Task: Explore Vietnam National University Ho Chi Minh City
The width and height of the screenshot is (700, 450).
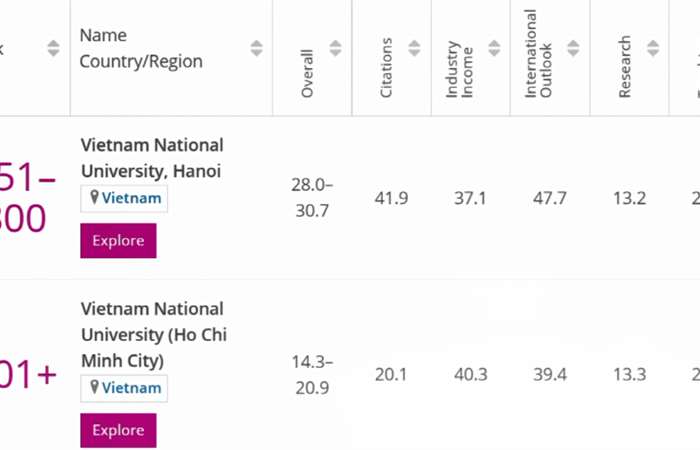Action: [118, 430]
